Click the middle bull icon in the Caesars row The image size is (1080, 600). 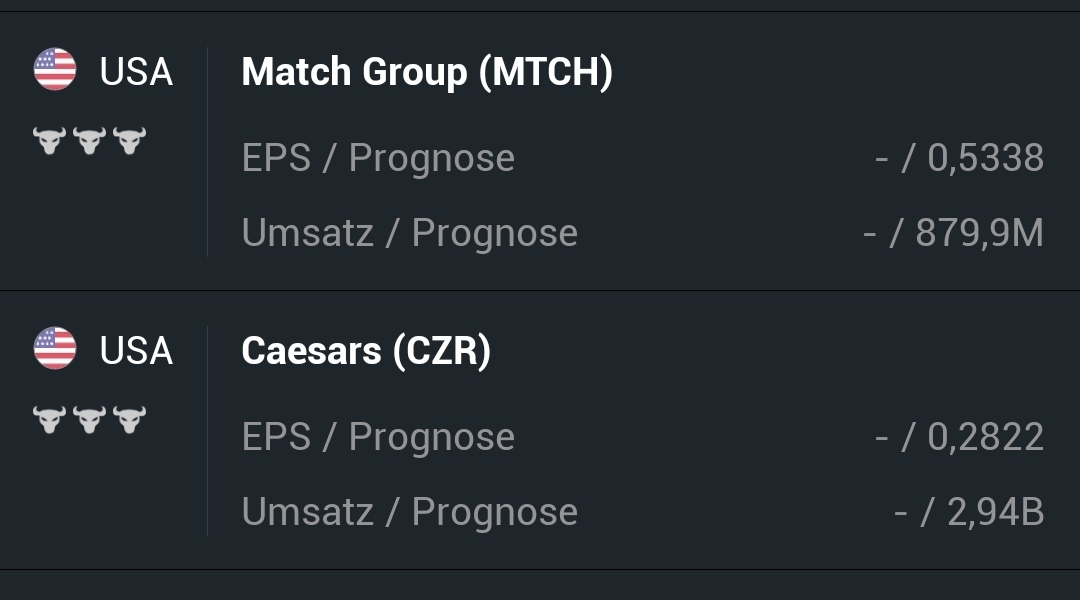(89, 419)
